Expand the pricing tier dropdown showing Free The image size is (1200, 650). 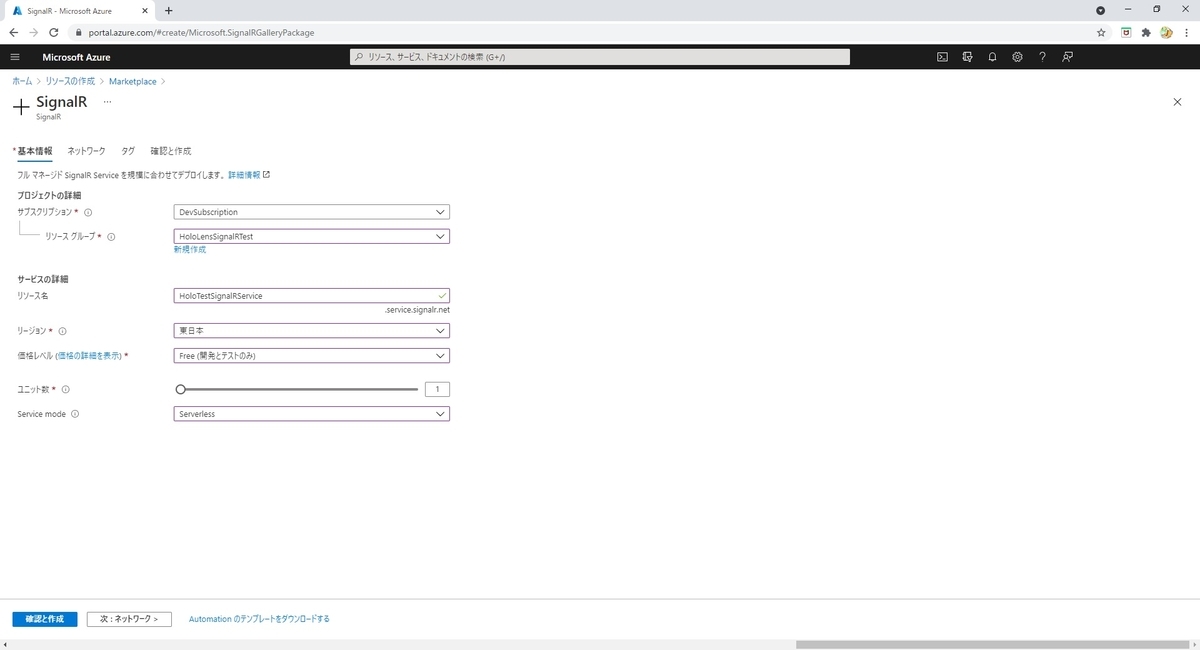[x=311, y=356]
